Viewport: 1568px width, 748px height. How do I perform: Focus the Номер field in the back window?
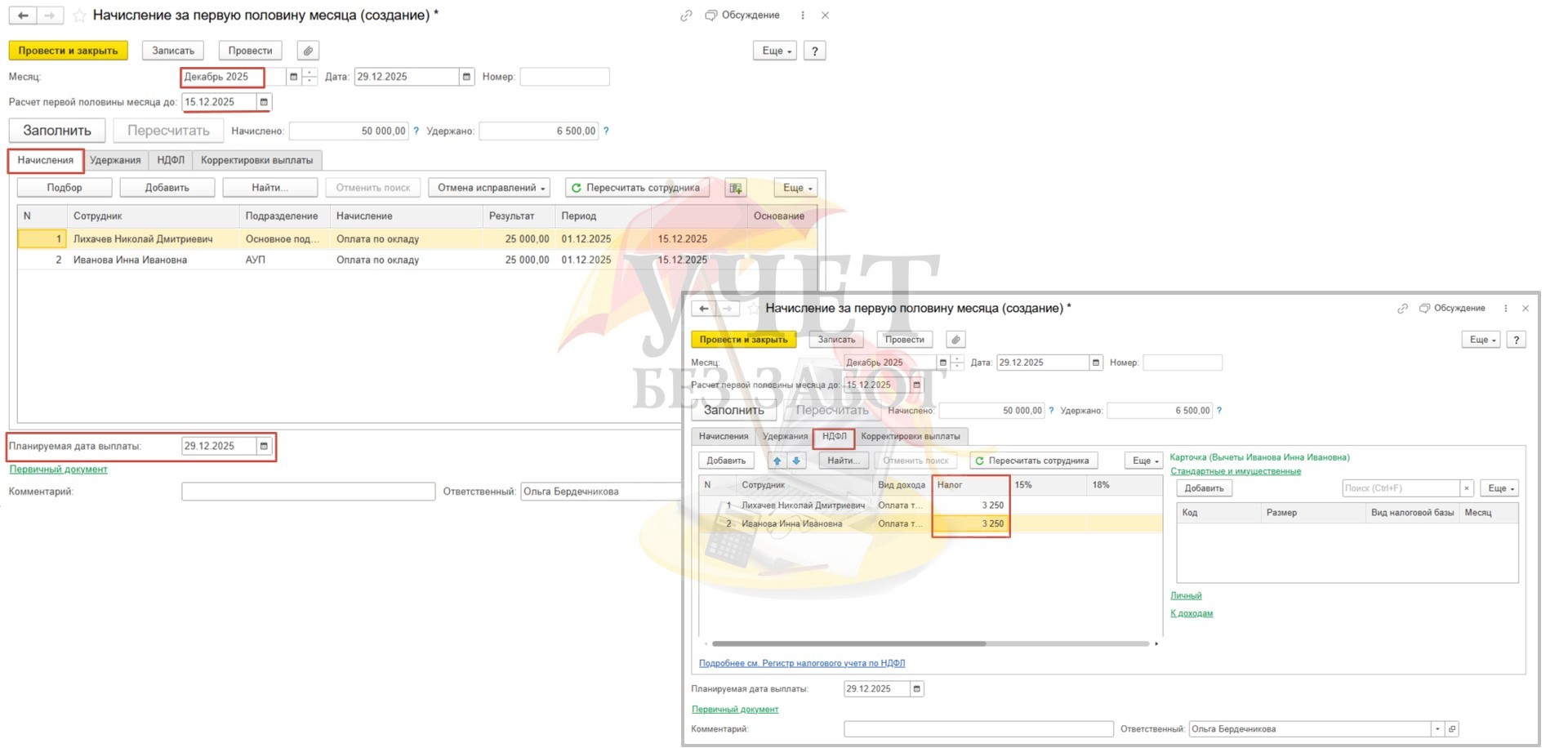coord(565,77)
